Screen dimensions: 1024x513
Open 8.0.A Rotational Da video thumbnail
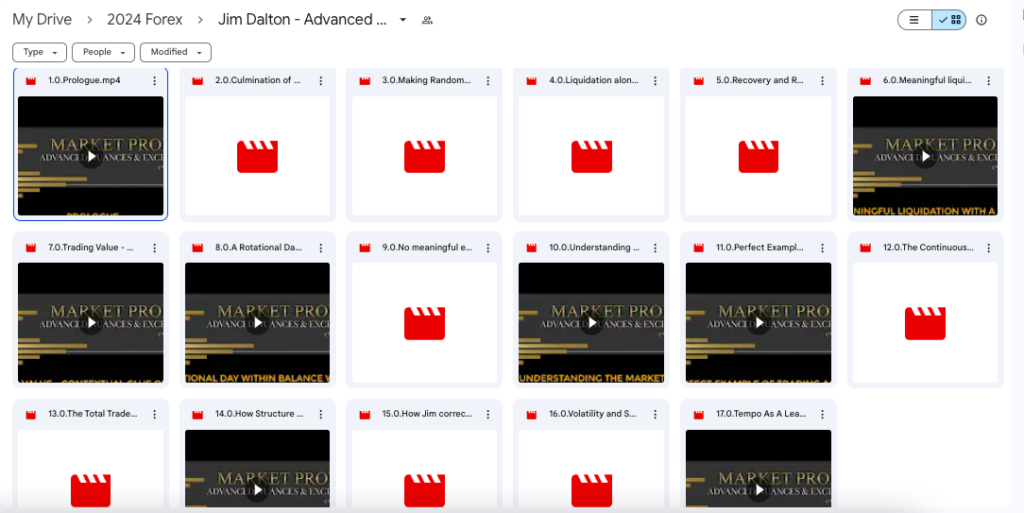[257, 322]
